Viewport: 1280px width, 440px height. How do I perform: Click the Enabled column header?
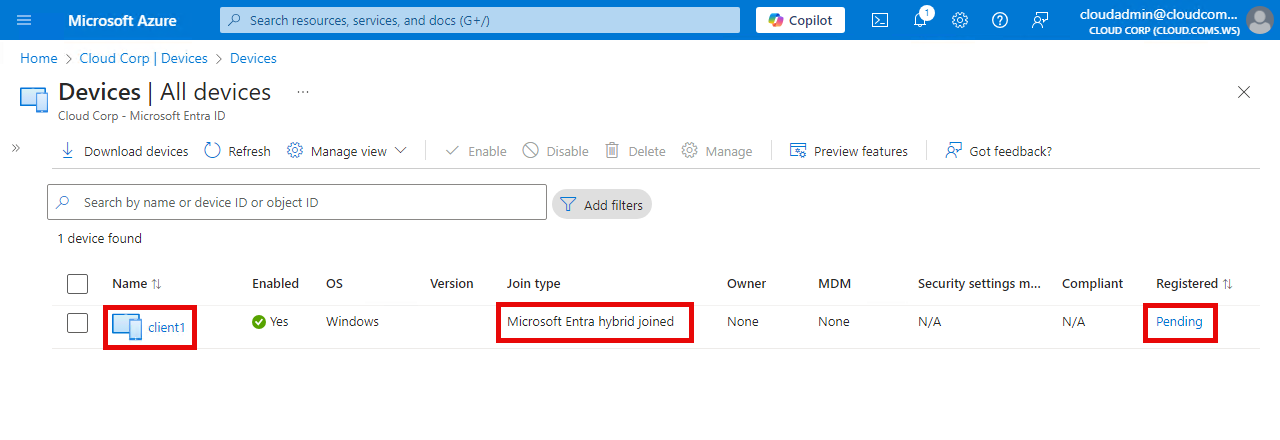275,284
